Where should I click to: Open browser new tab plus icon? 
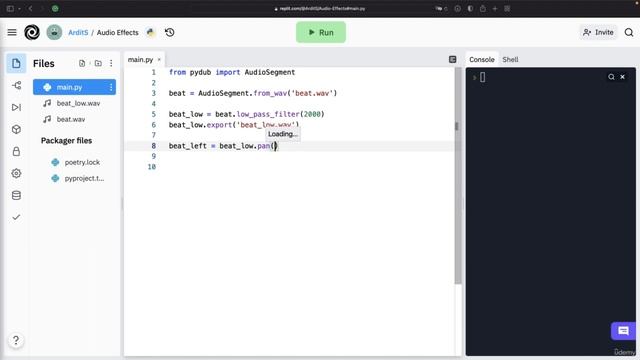495,8
